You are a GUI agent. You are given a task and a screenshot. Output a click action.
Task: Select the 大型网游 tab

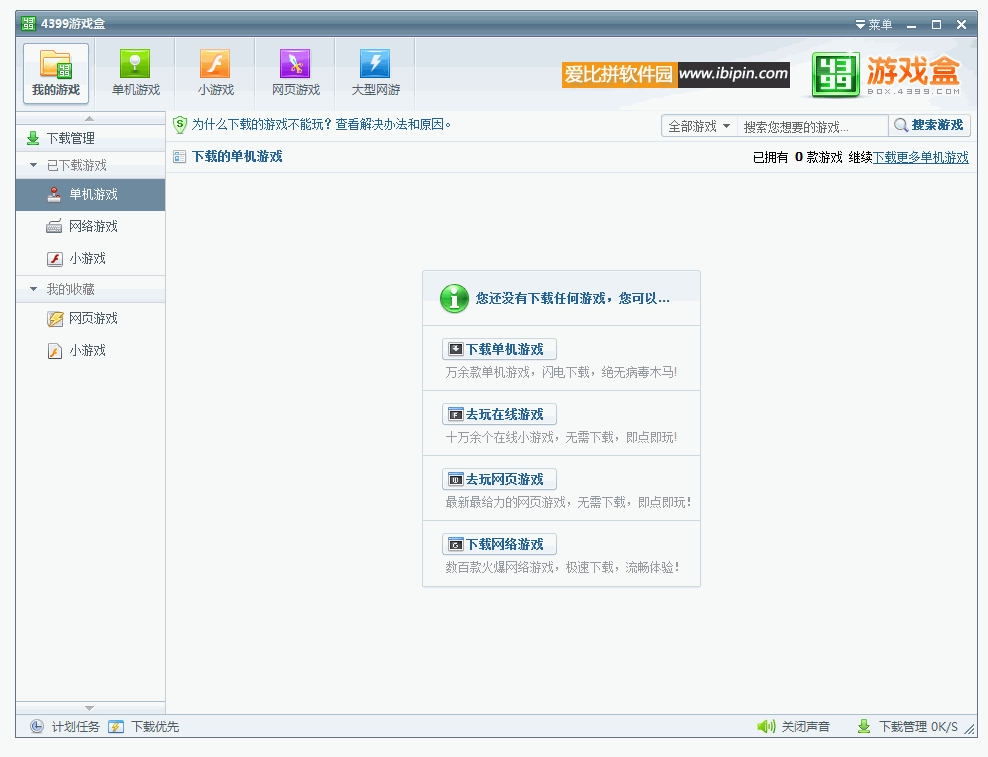(376, 73)
